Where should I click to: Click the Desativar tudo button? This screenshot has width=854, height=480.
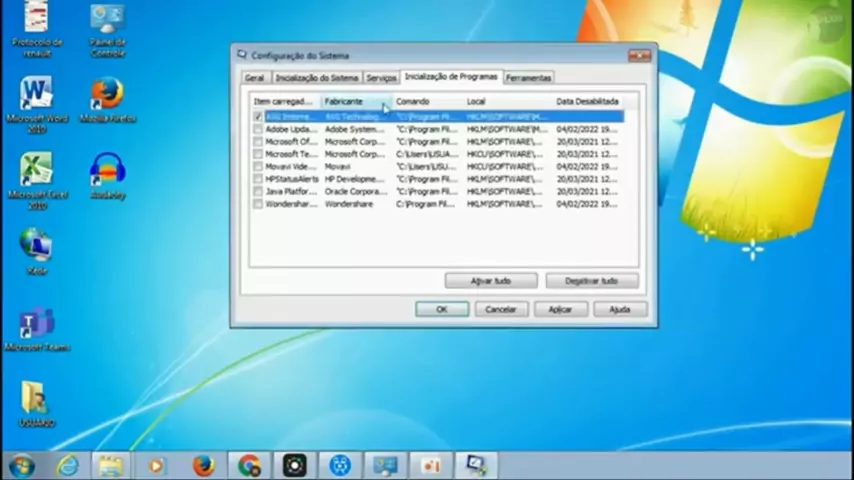click(x=591, y=281)
